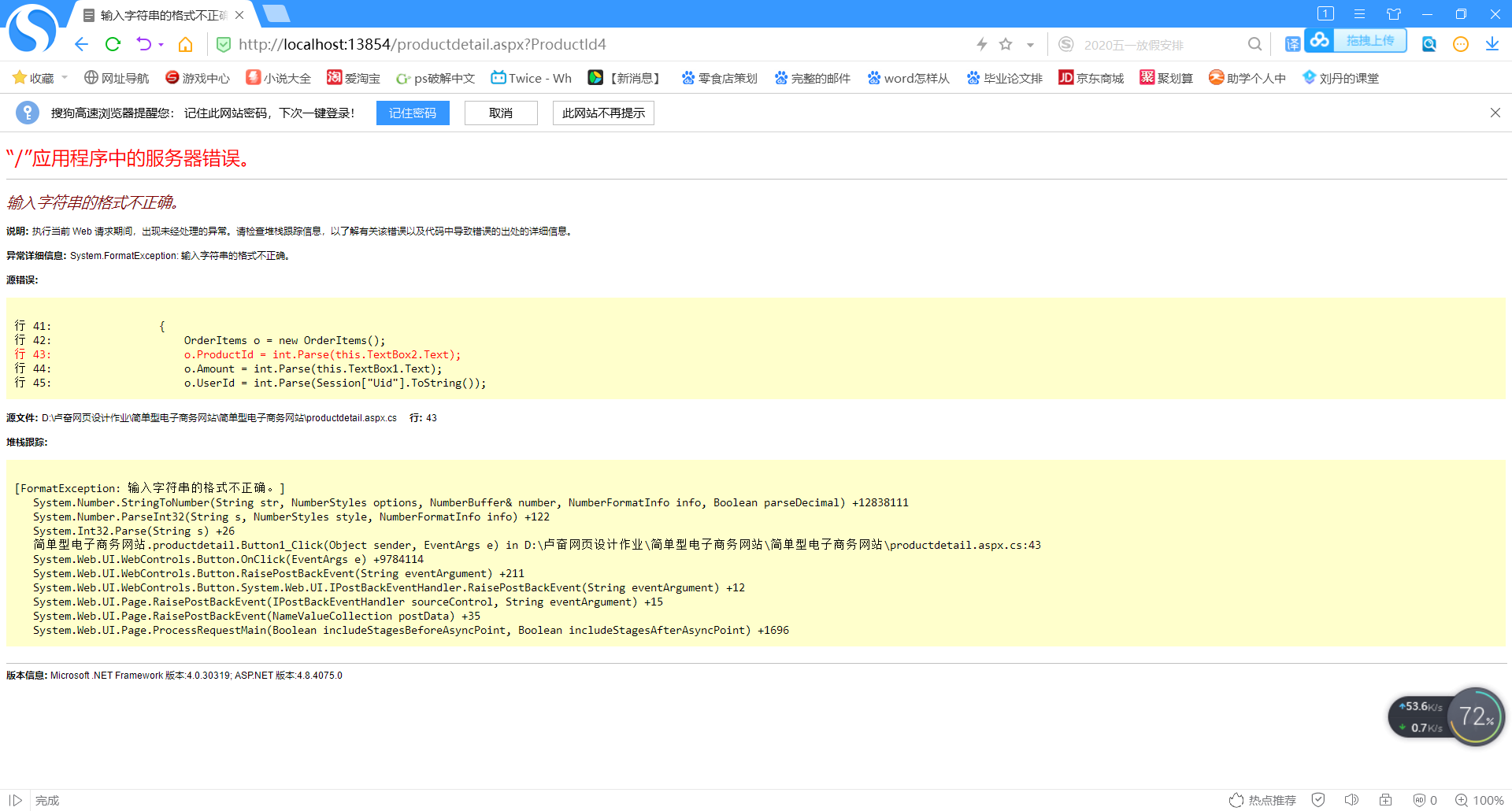
Task: Open the 助学个人中 bookmark
Action: click(1247, 78)
